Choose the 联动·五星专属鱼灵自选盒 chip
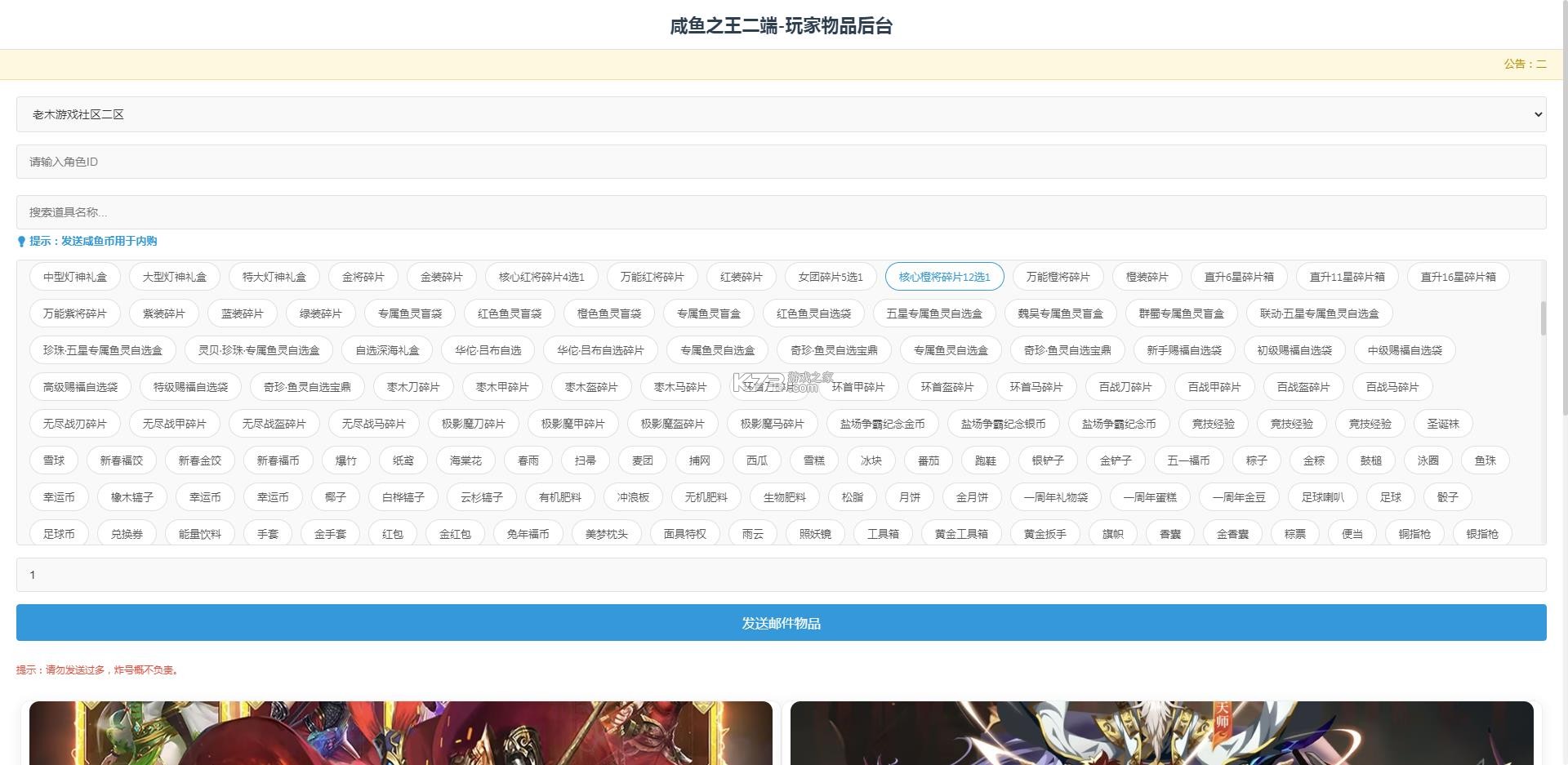 click(x=1320, y=314)
